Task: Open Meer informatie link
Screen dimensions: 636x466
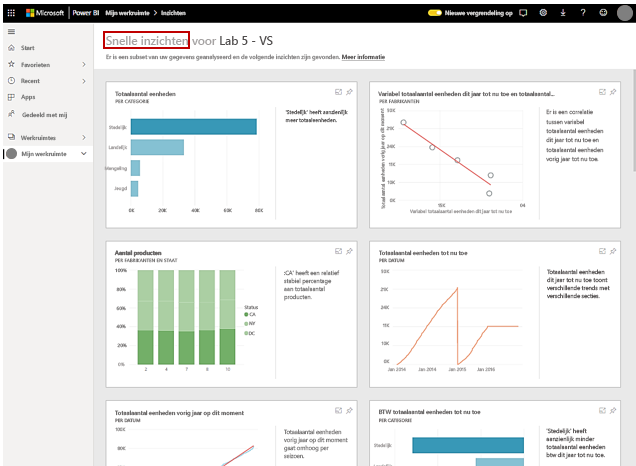Action: (x=363, y=57)
